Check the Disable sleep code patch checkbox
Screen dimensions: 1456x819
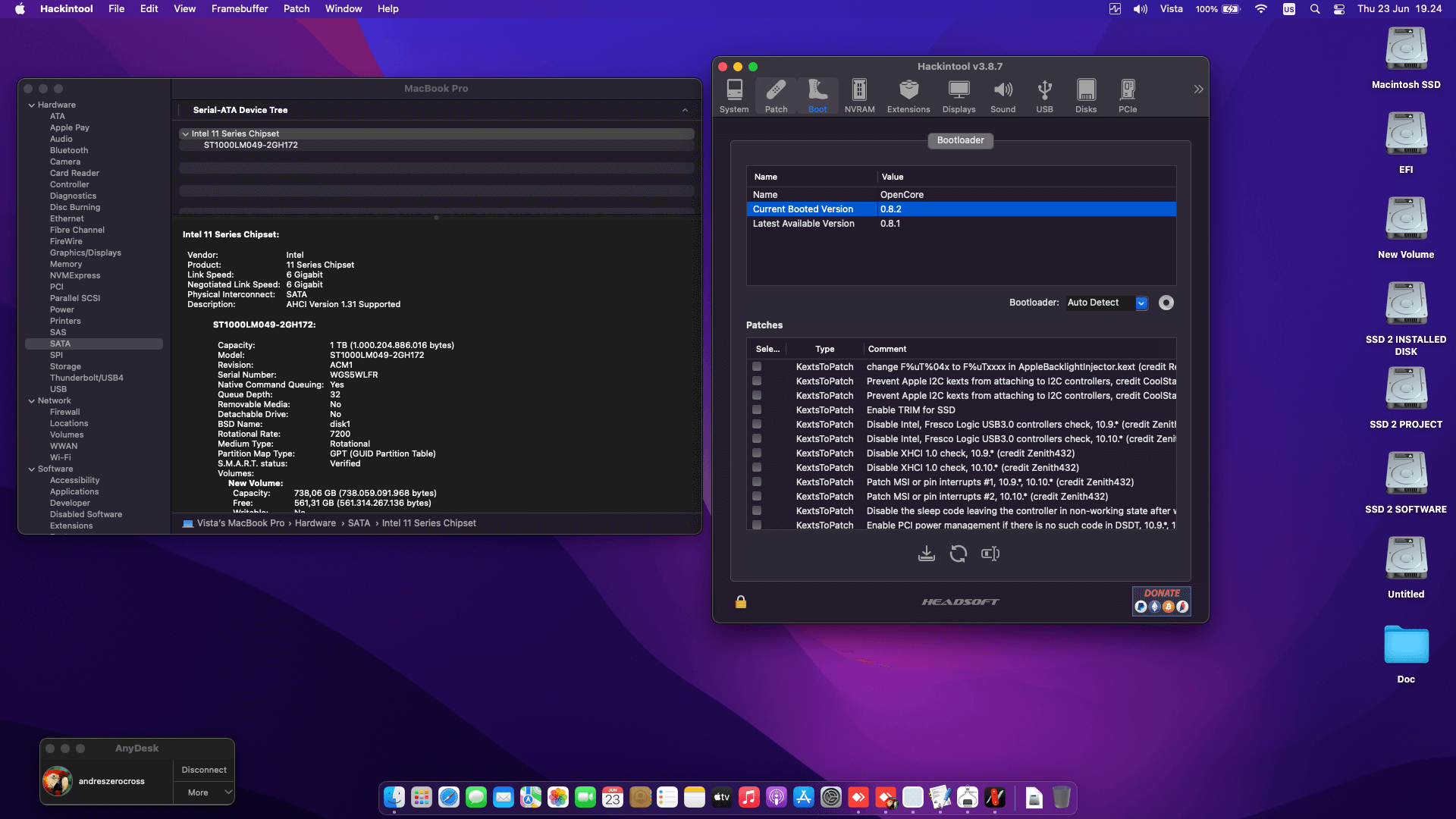(757, 510)
